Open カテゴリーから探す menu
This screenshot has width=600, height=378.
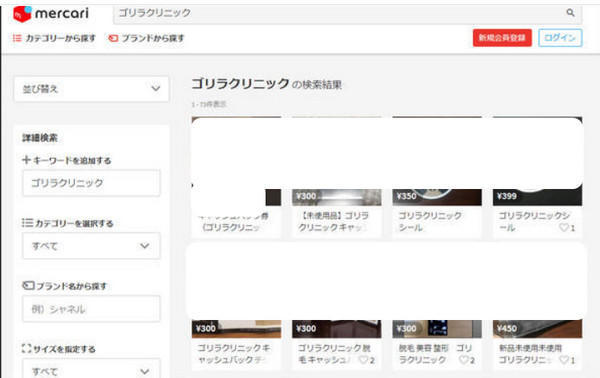coord(54,38)
